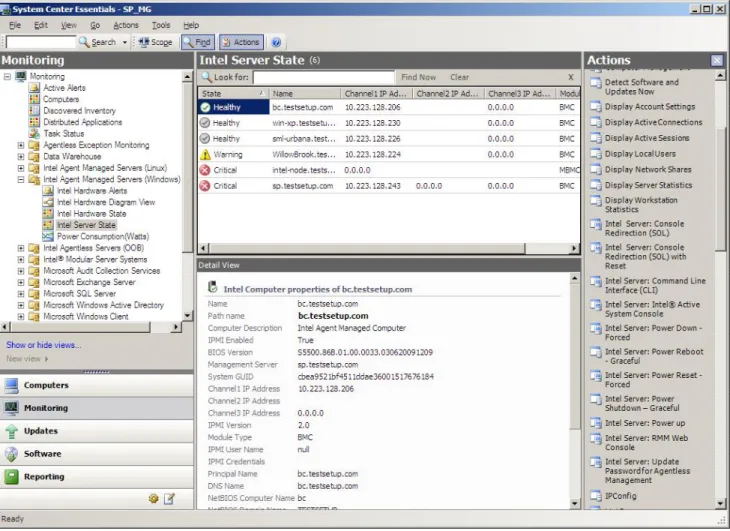The width and height of the screenshot is (730, 531).
Task: Click the Active Alerts view icon
Action: tap(34, 87)
